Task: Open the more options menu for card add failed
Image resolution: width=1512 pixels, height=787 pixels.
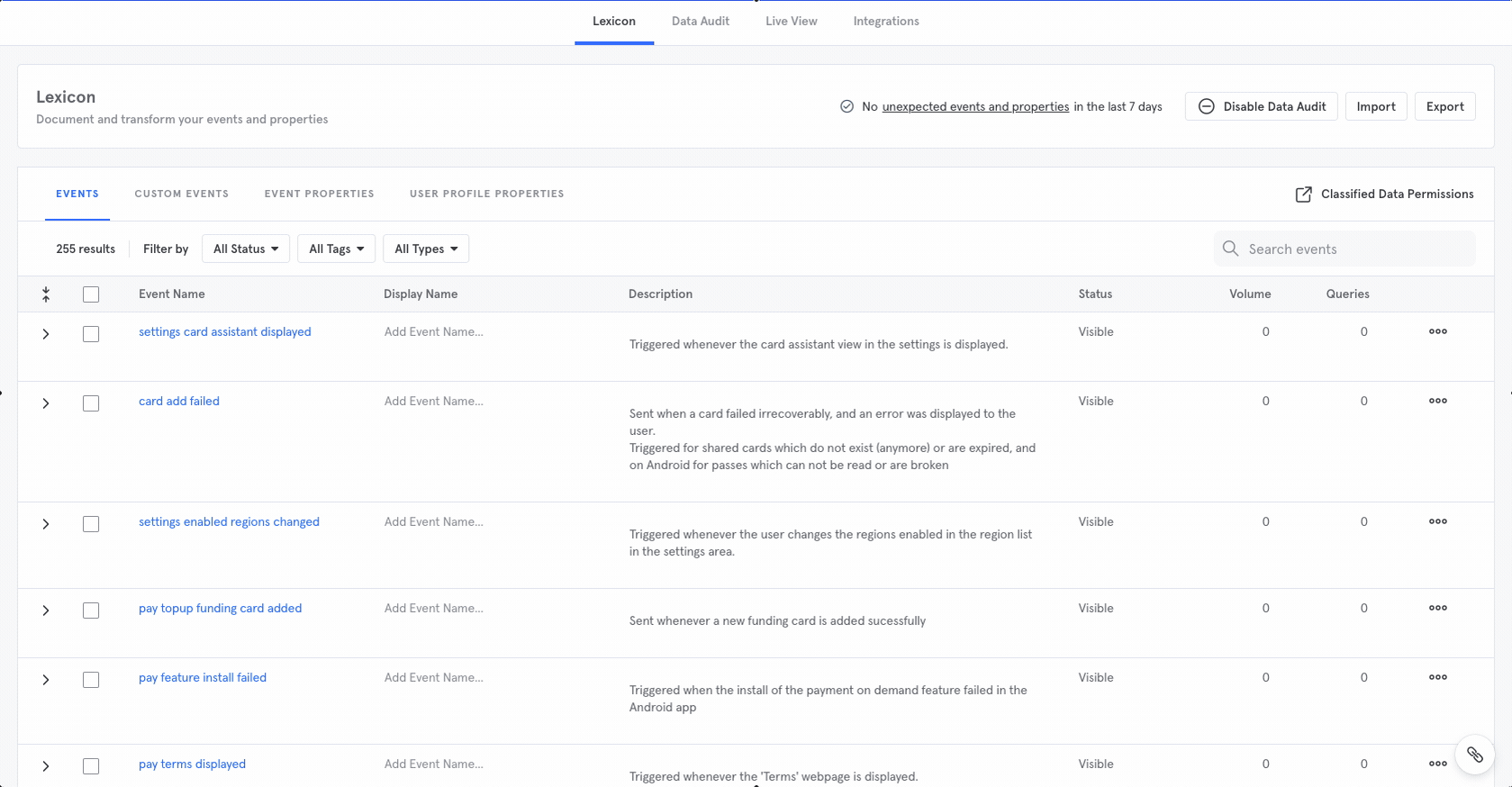Action: pos(1437,401)
